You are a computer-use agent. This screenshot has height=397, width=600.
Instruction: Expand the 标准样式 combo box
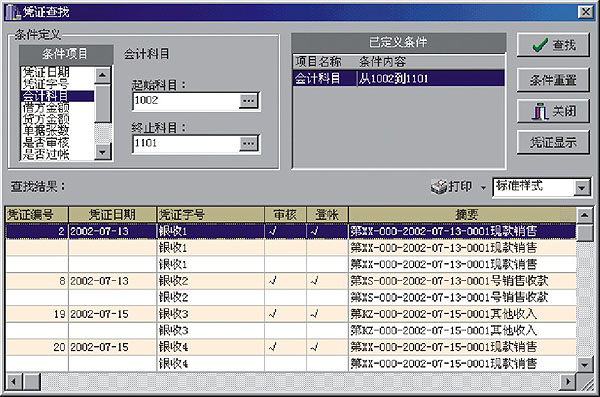tap(582, 188)
